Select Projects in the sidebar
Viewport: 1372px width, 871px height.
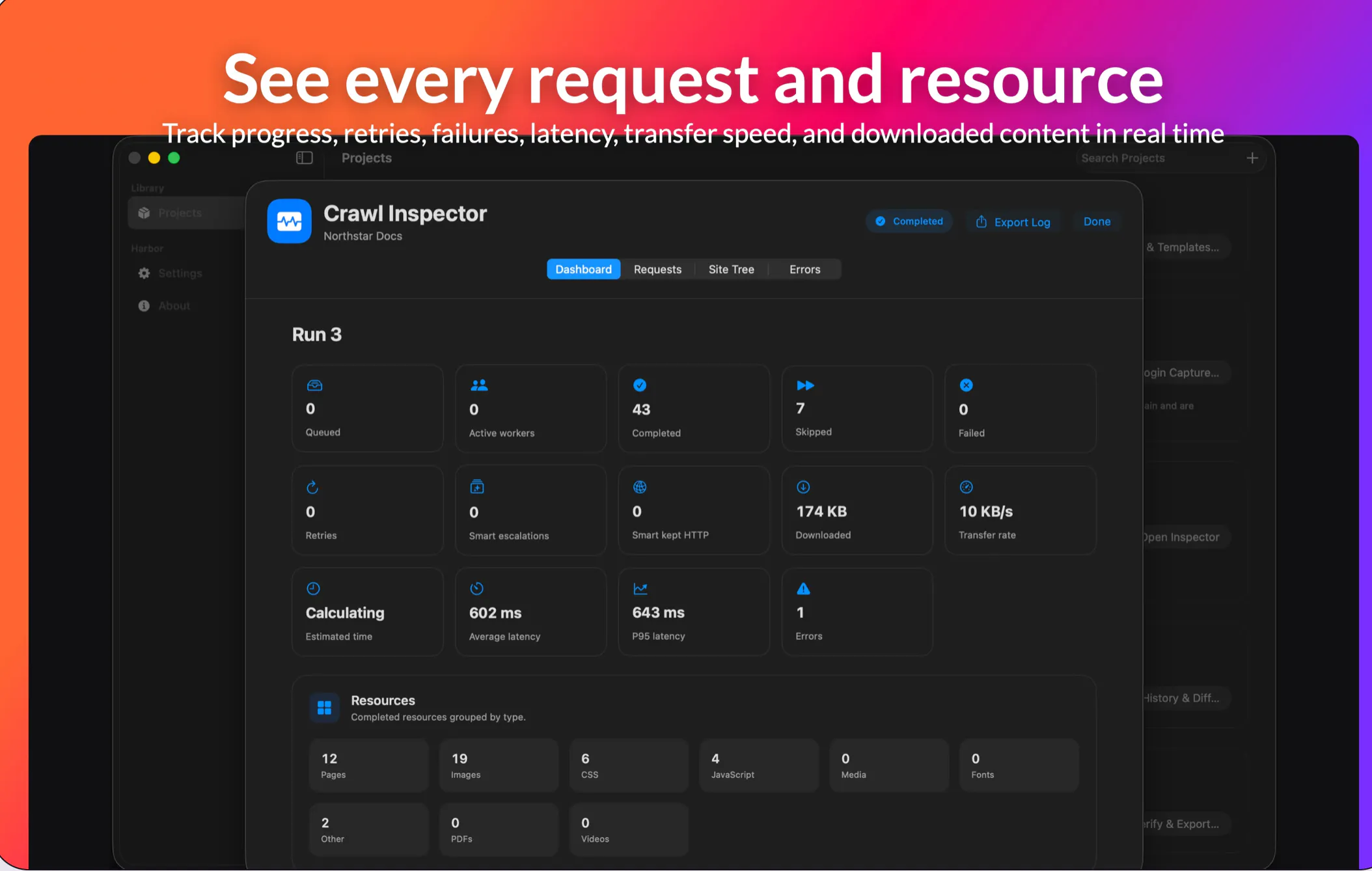tap(187, 213)
